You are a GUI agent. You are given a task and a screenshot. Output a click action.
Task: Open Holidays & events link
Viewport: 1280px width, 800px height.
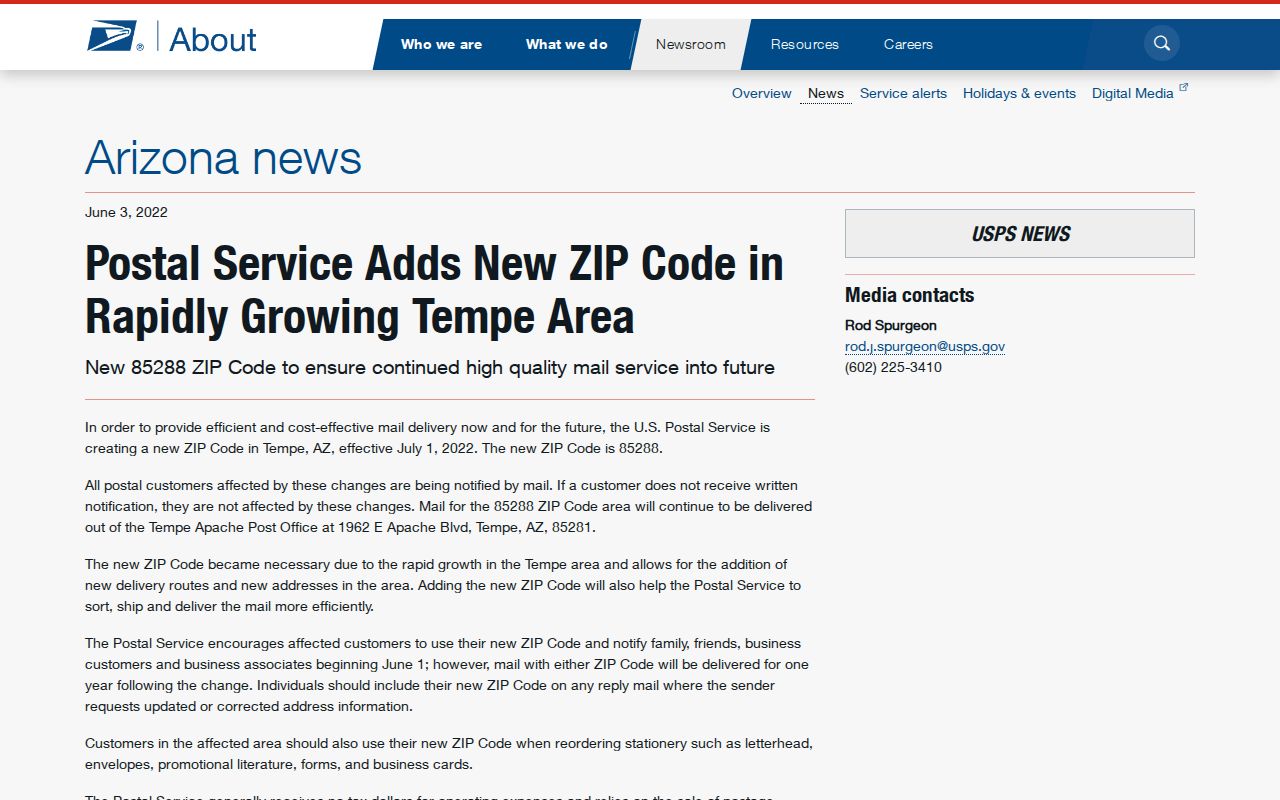pos(1019,93)
